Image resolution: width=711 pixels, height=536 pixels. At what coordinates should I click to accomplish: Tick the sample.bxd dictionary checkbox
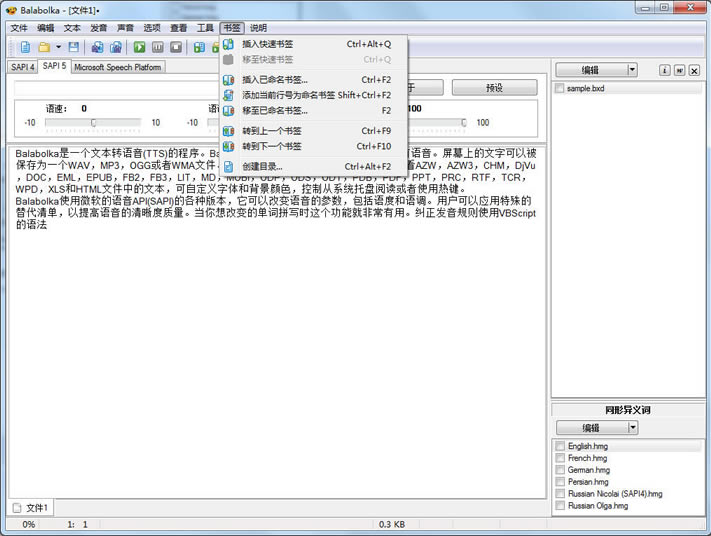click(x=560, y=88)
